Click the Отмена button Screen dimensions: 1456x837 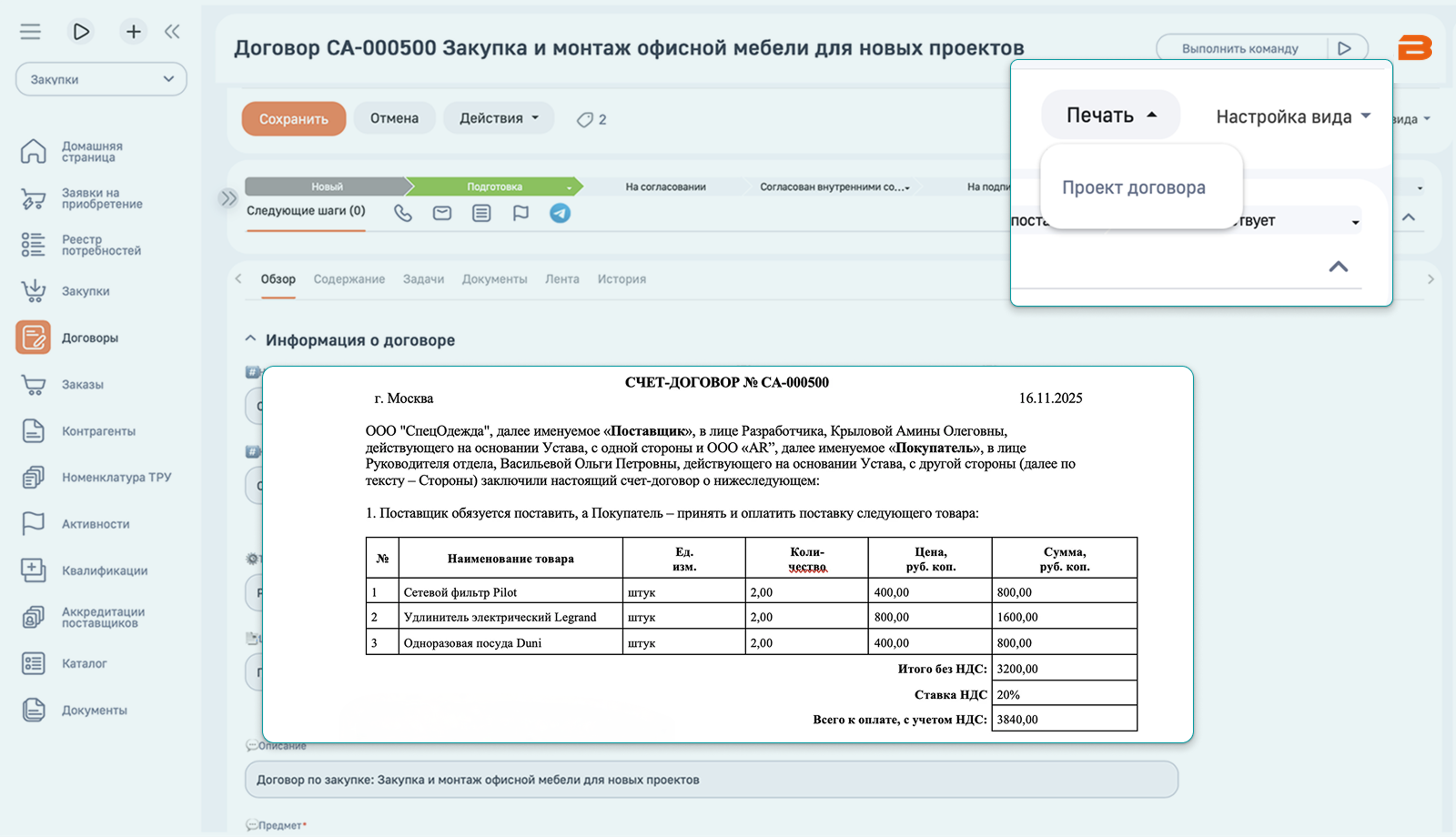(394, 118)
